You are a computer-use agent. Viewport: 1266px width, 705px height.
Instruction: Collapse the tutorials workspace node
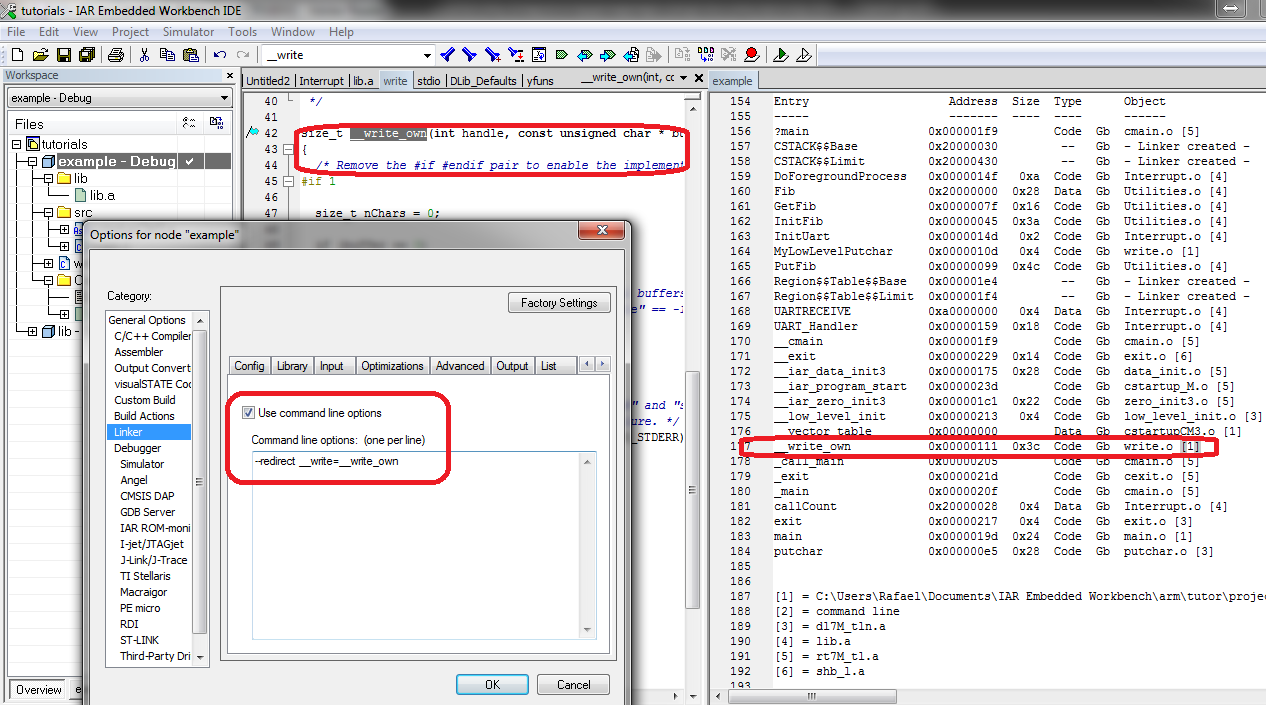pos(17,145)
